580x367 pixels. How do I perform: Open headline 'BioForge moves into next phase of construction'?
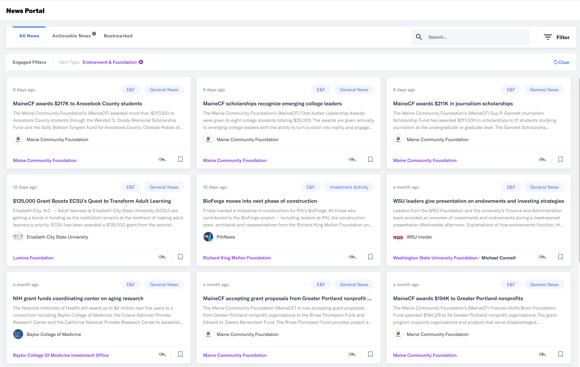(260, 201)
